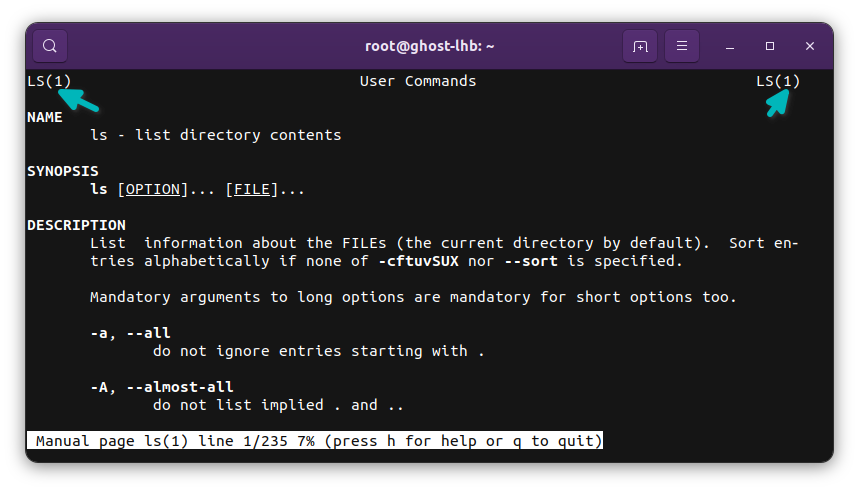Open the terminal search icon
Screen dimensions: 859x491
click(x=50, y=46)
